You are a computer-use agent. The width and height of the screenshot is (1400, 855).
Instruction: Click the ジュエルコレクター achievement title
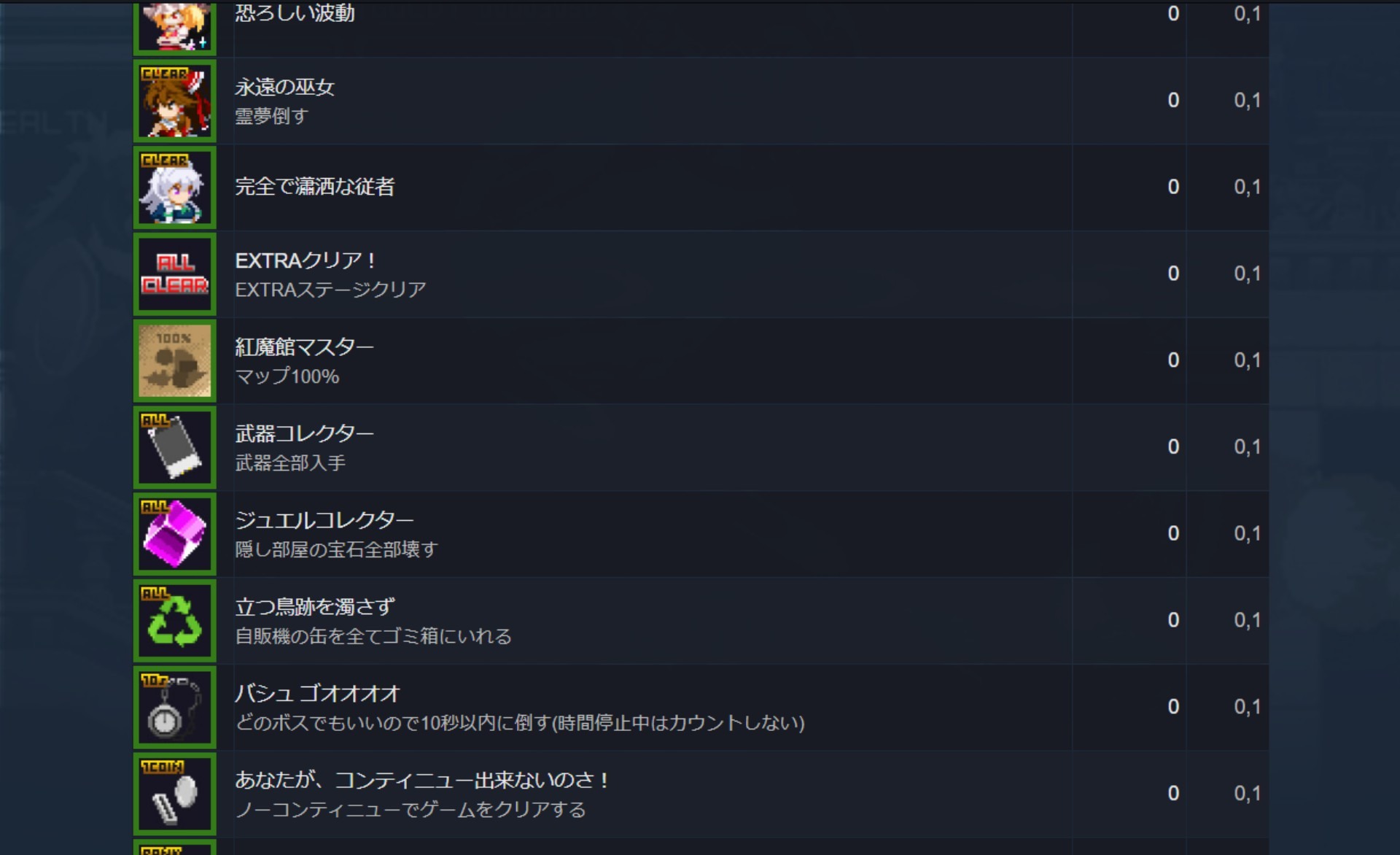(324, 520)
